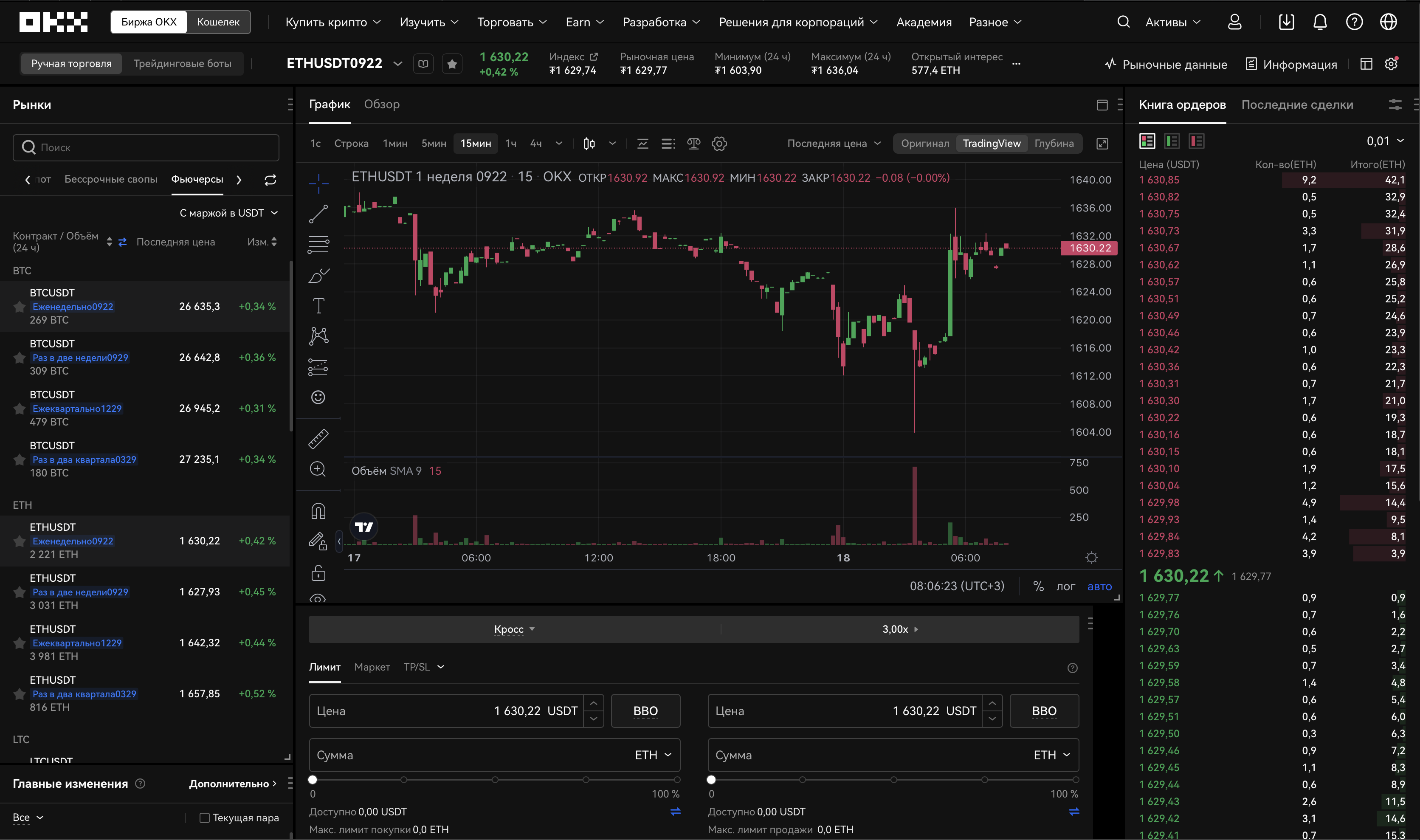This screenshot has width=1420, height=840.
Task: Toggle лог scale on chart
Action: [x=1065, y=586]
